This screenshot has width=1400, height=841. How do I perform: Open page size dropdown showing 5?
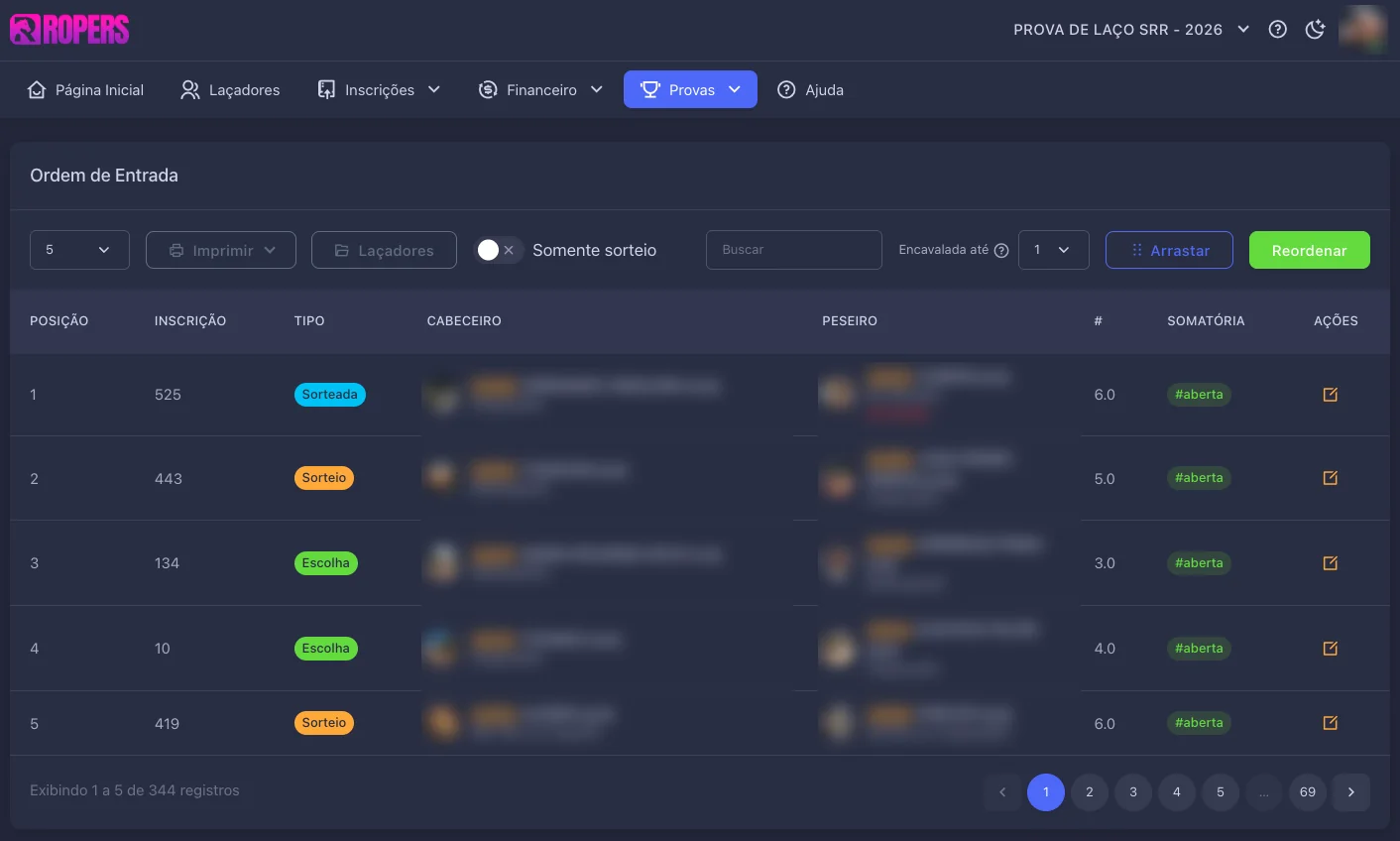79,250
